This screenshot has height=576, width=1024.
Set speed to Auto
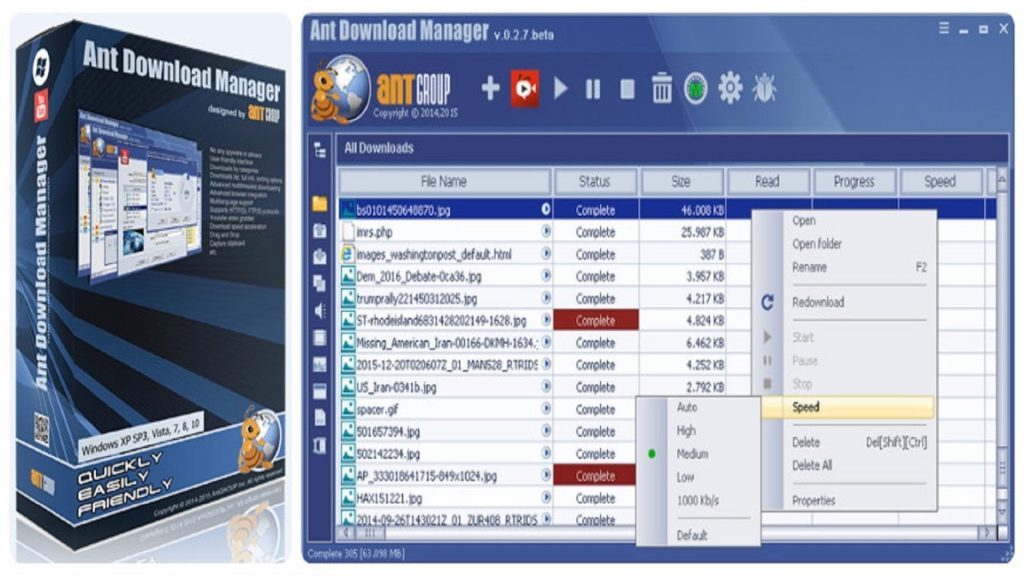[687, 408]
